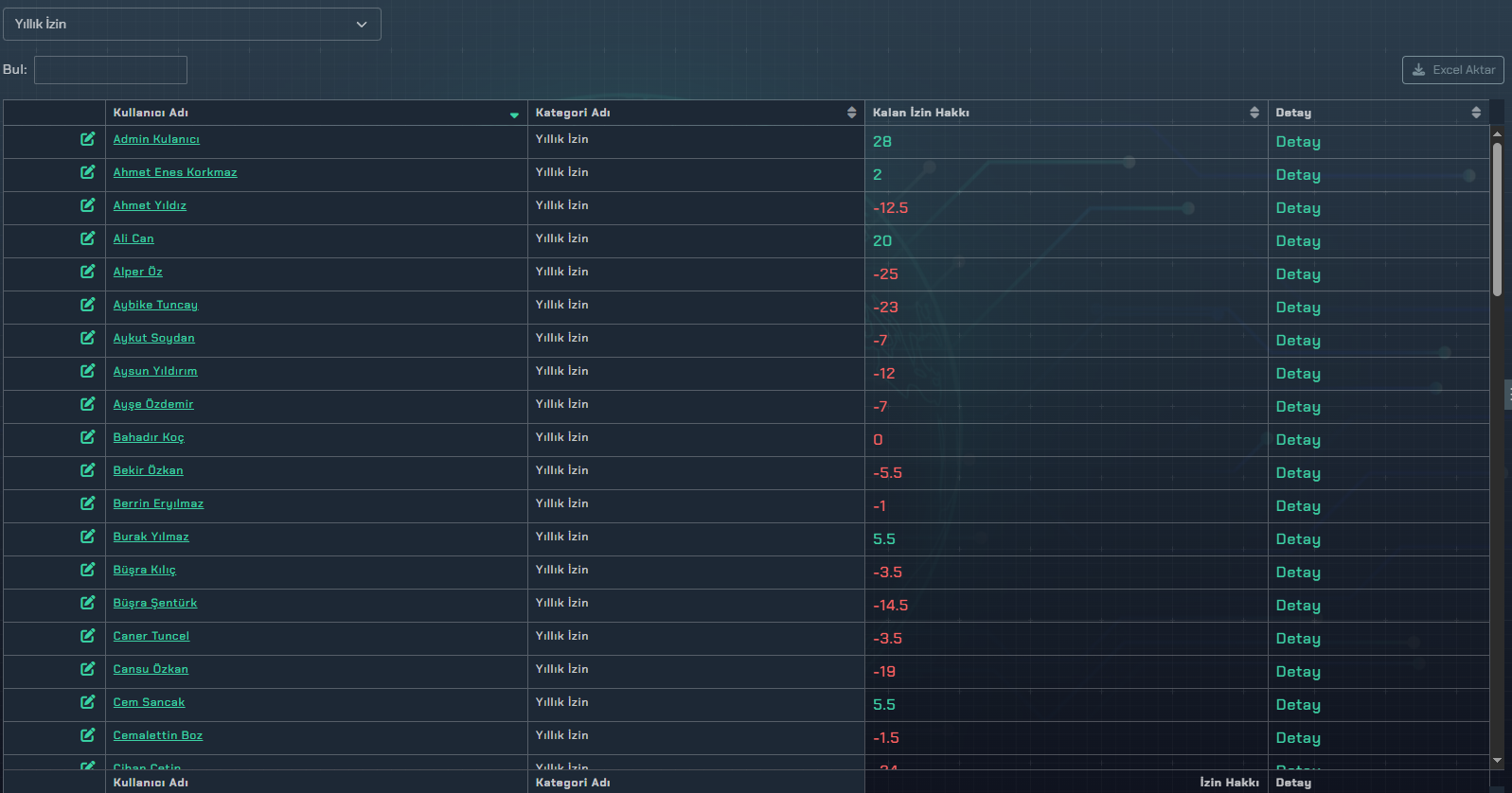Screen dimensions: 1512x793
Task: Click the edit icon for Ahmet Yıldız row
Action: point(87,205)
